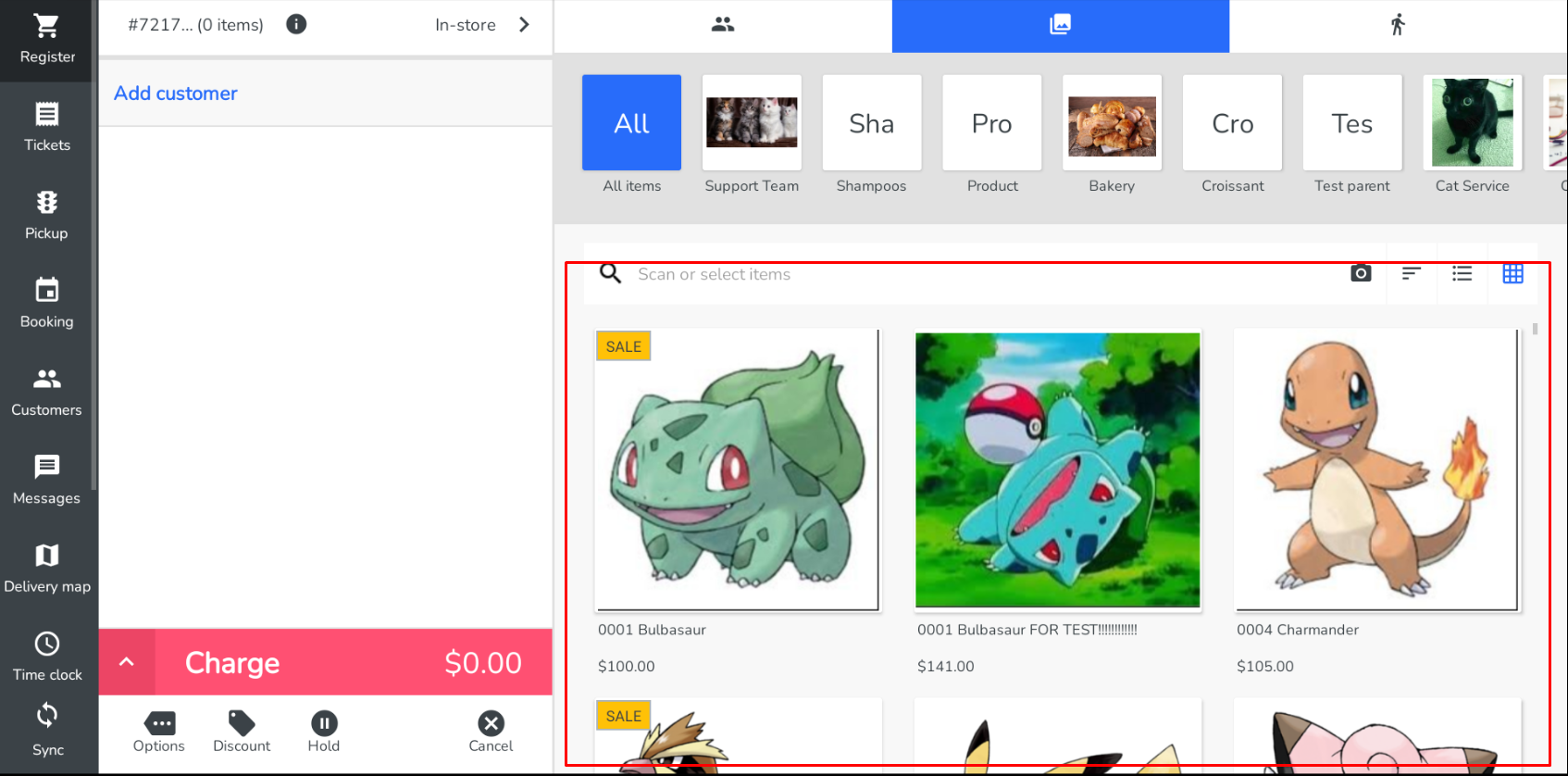This screenshot has height=776, width=1568.
Task: Switch to the customers tab at top
Action: 723,25
